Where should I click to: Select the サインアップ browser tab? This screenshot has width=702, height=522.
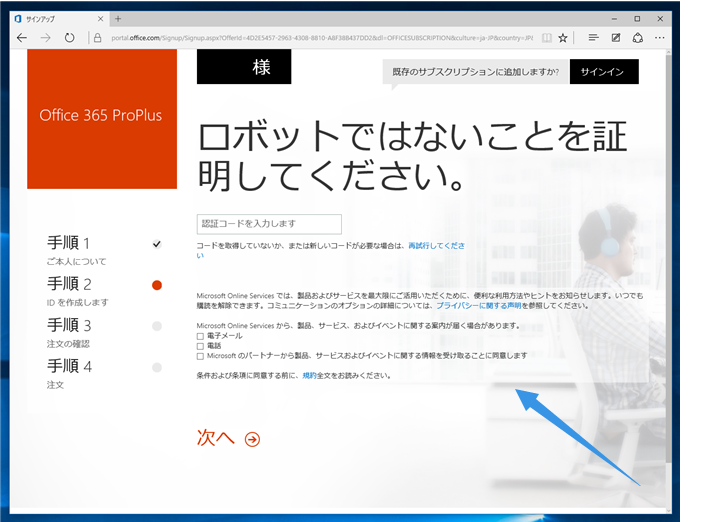pyautogui.click(x=60, y=19)
